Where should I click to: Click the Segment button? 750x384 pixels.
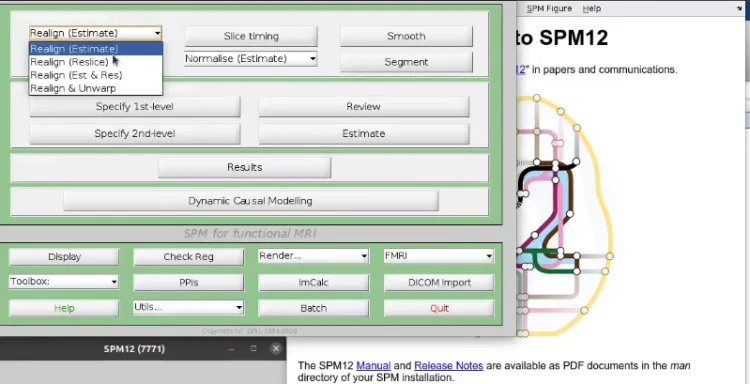click(406, 62)
